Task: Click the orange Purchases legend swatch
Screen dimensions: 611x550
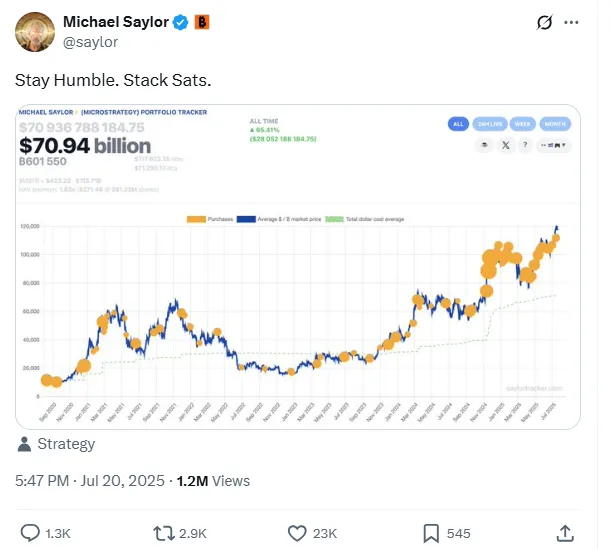Action: (x=195, y=218)
